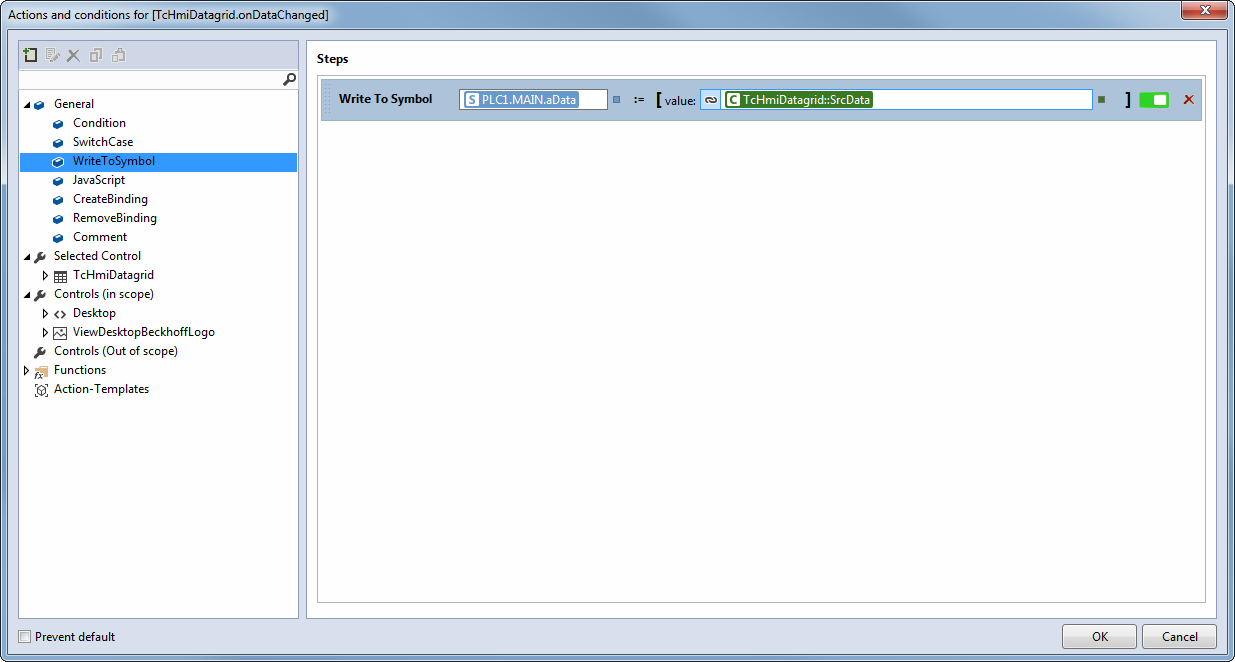This screenshot has height=662, width=1235.
Task: Check the Prevent default checkbox
Action: [x=25, y=636]
